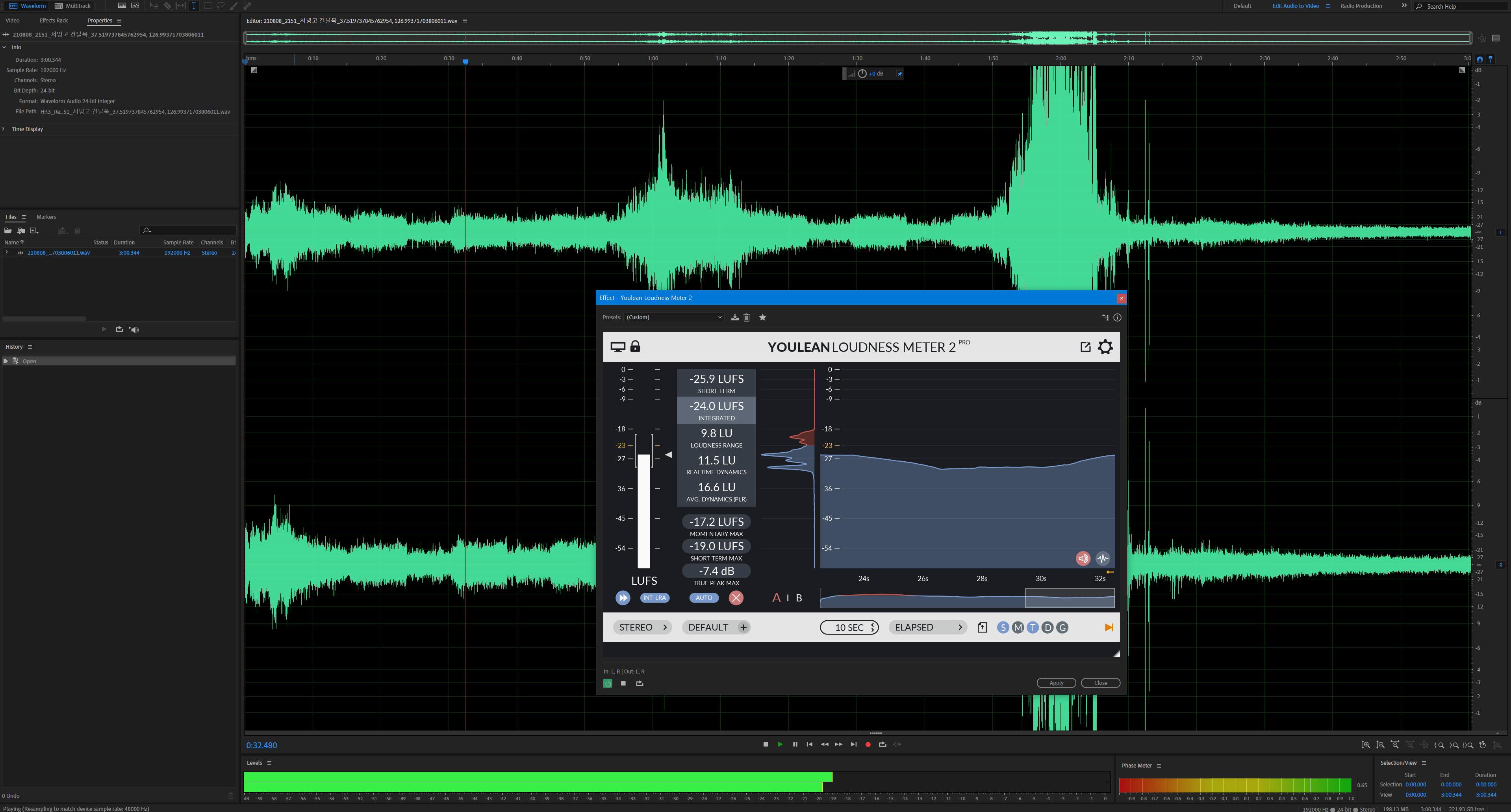Open the Editor panel menu
The width and height of the screenshot is (1511, 812).
(x=465, y=20)
